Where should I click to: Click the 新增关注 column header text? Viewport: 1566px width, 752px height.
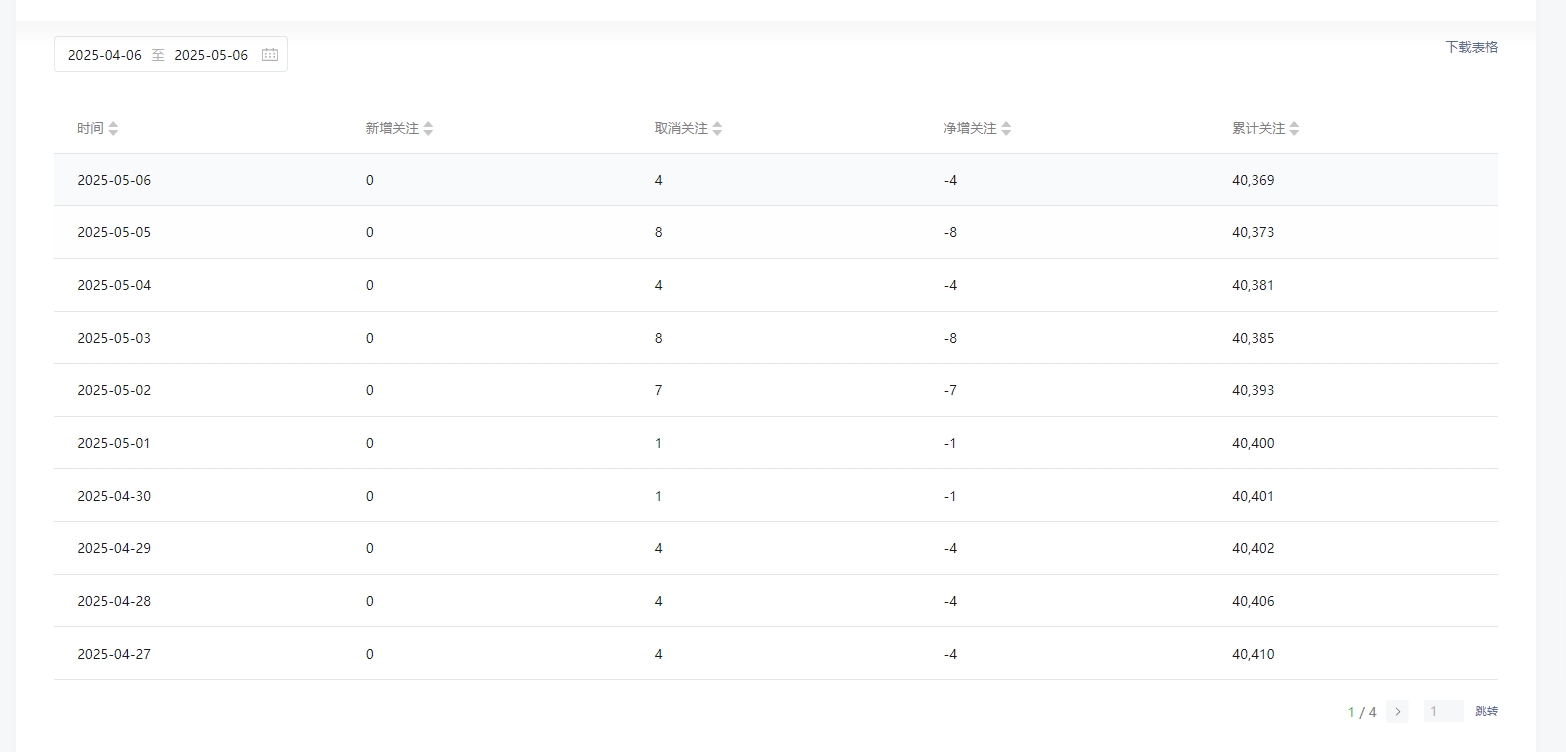[392, 129]
